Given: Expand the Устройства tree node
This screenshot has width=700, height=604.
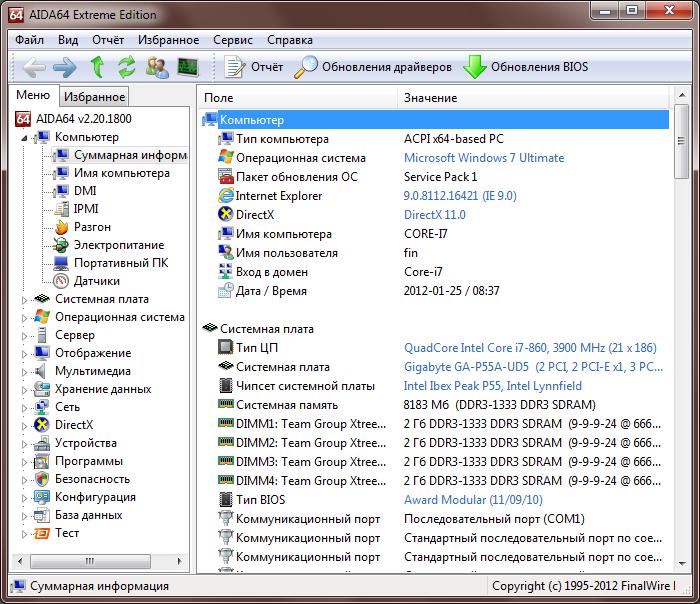Looking at the screenshot, I should click(x=25, y=444).
